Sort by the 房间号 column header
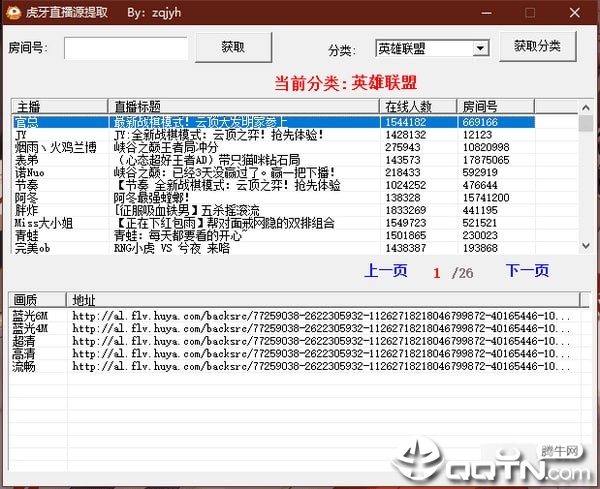Image resolution: width=600 pixels, height=489 pixels. [495, 106]
